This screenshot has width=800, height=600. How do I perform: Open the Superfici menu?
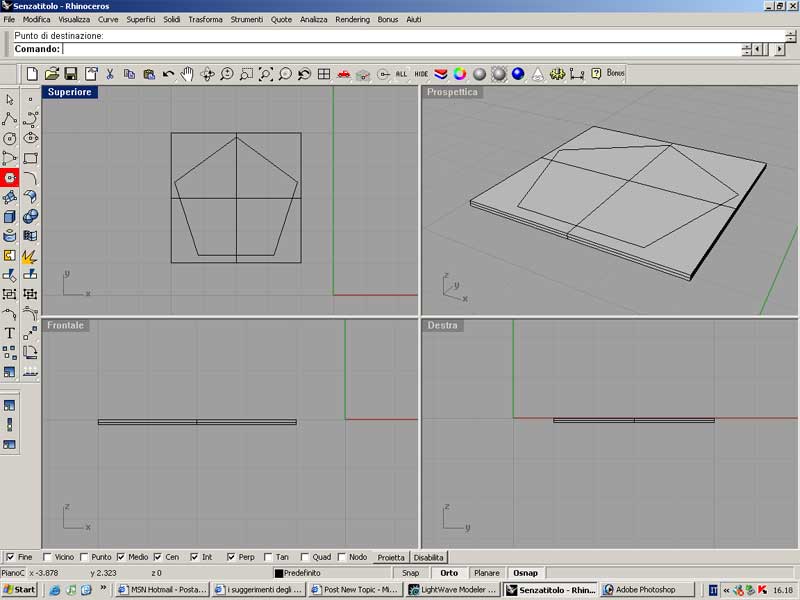(140, 19)
